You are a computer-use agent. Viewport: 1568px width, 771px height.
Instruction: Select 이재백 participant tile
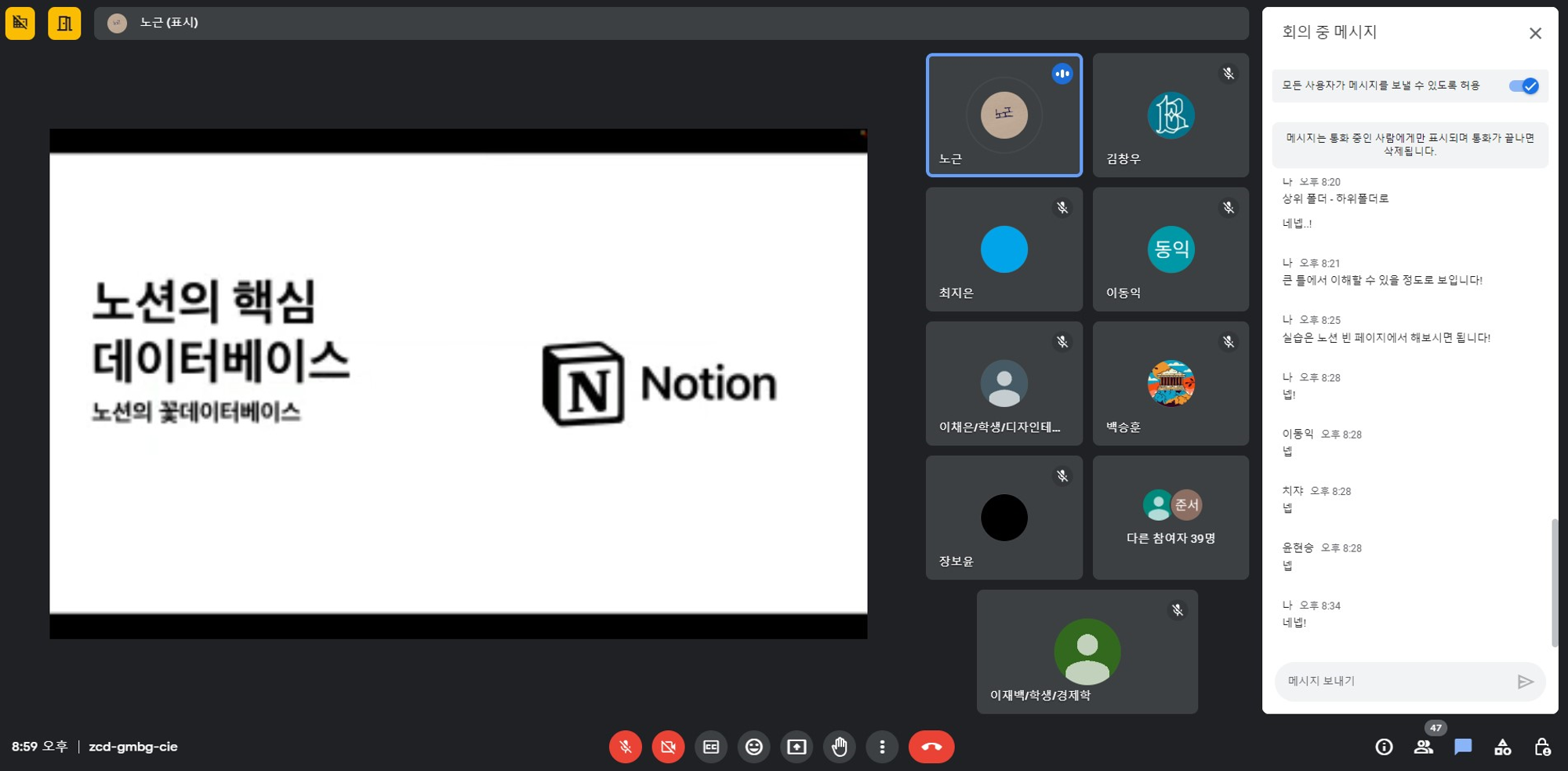(1087, 652)
